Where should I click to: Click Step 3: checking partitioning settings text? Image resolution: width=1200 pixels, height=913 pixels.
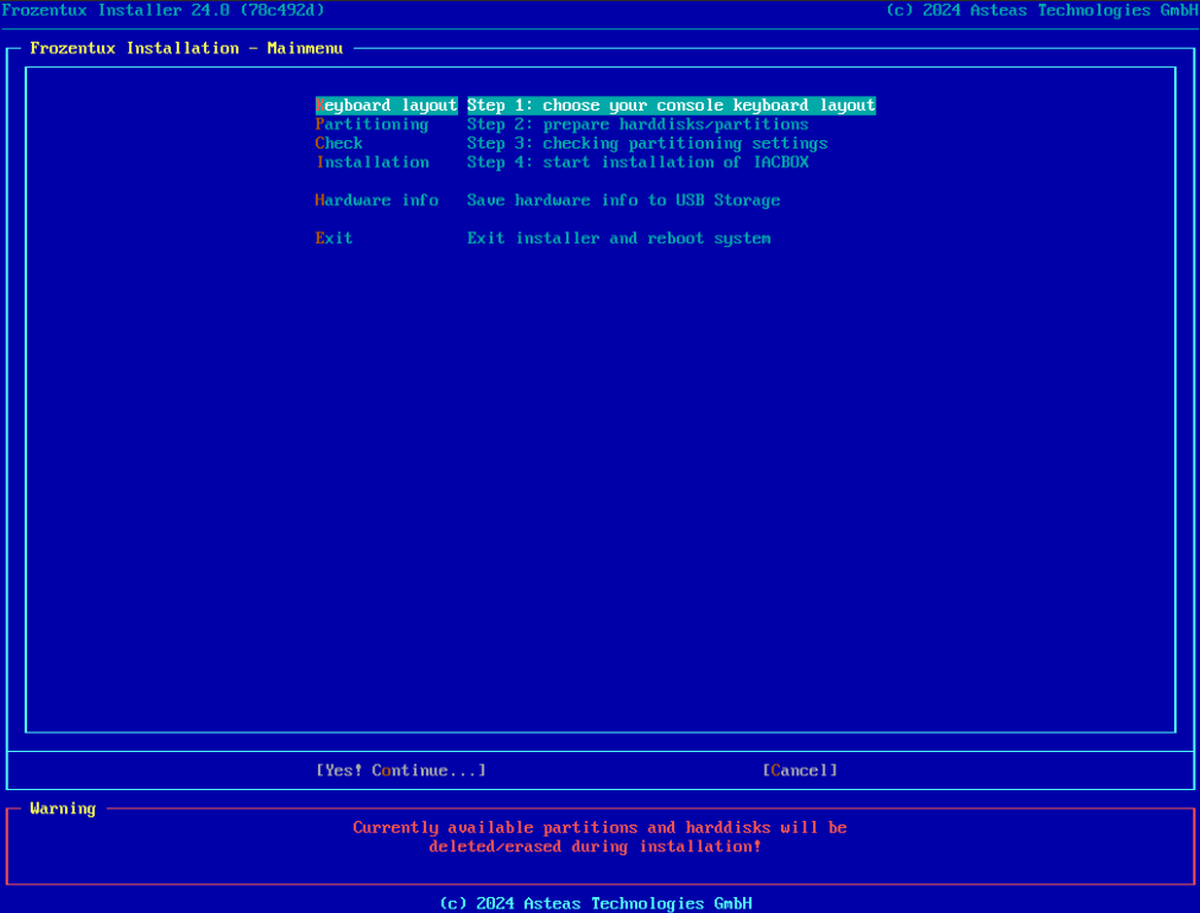pos(647,143)
